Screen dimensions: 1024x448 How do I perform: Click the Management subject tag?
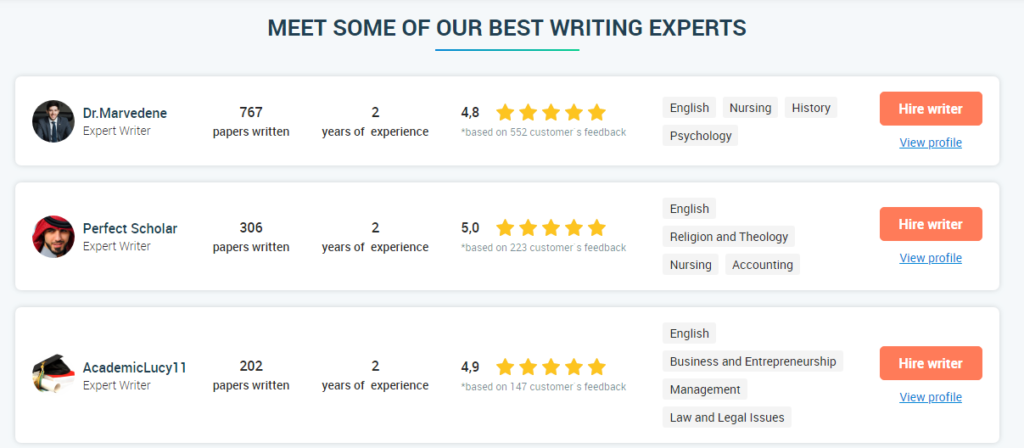tap(705, 389)
